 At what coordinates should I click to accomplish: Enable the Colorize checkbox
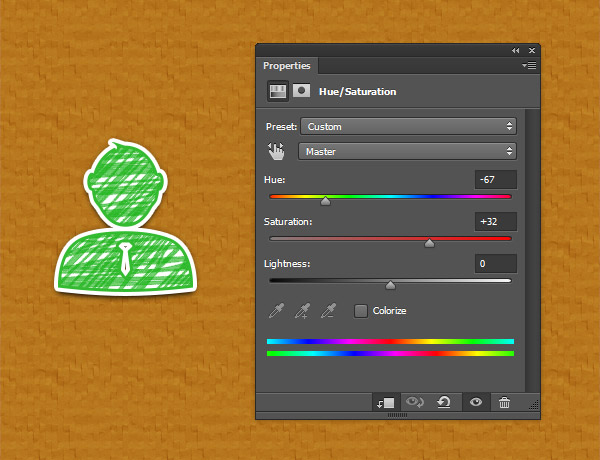click(361, 311)
